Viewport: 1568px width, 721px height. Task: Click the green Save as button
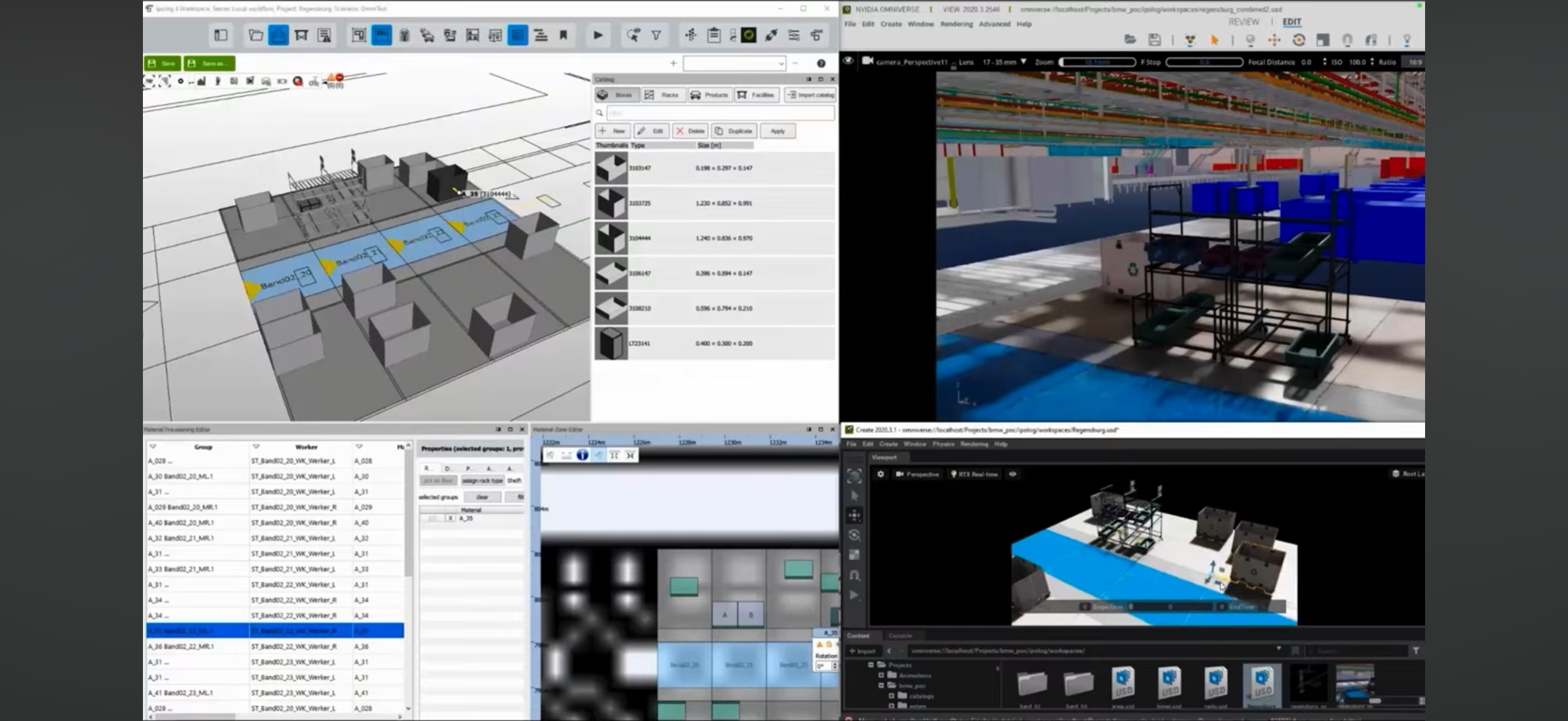[x=209, y=63]
